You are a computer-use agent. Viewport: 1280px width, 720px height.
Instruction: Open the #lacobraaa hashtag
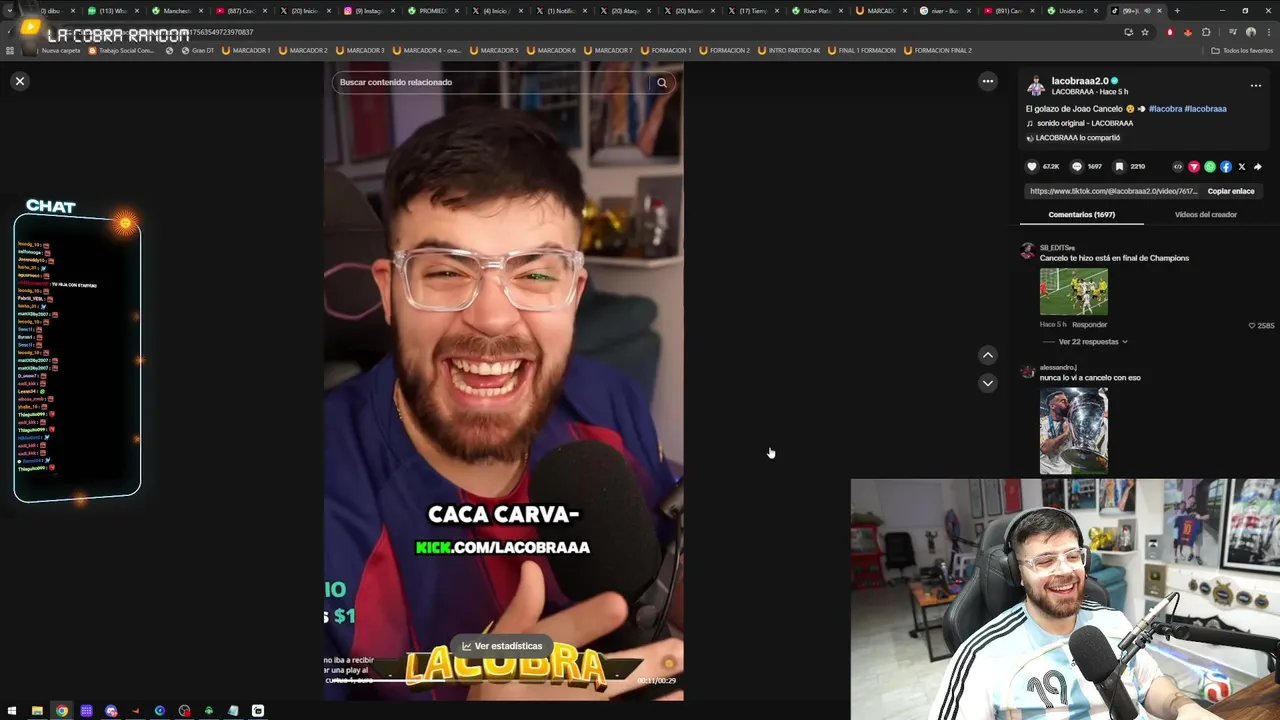pos(1206,108)
